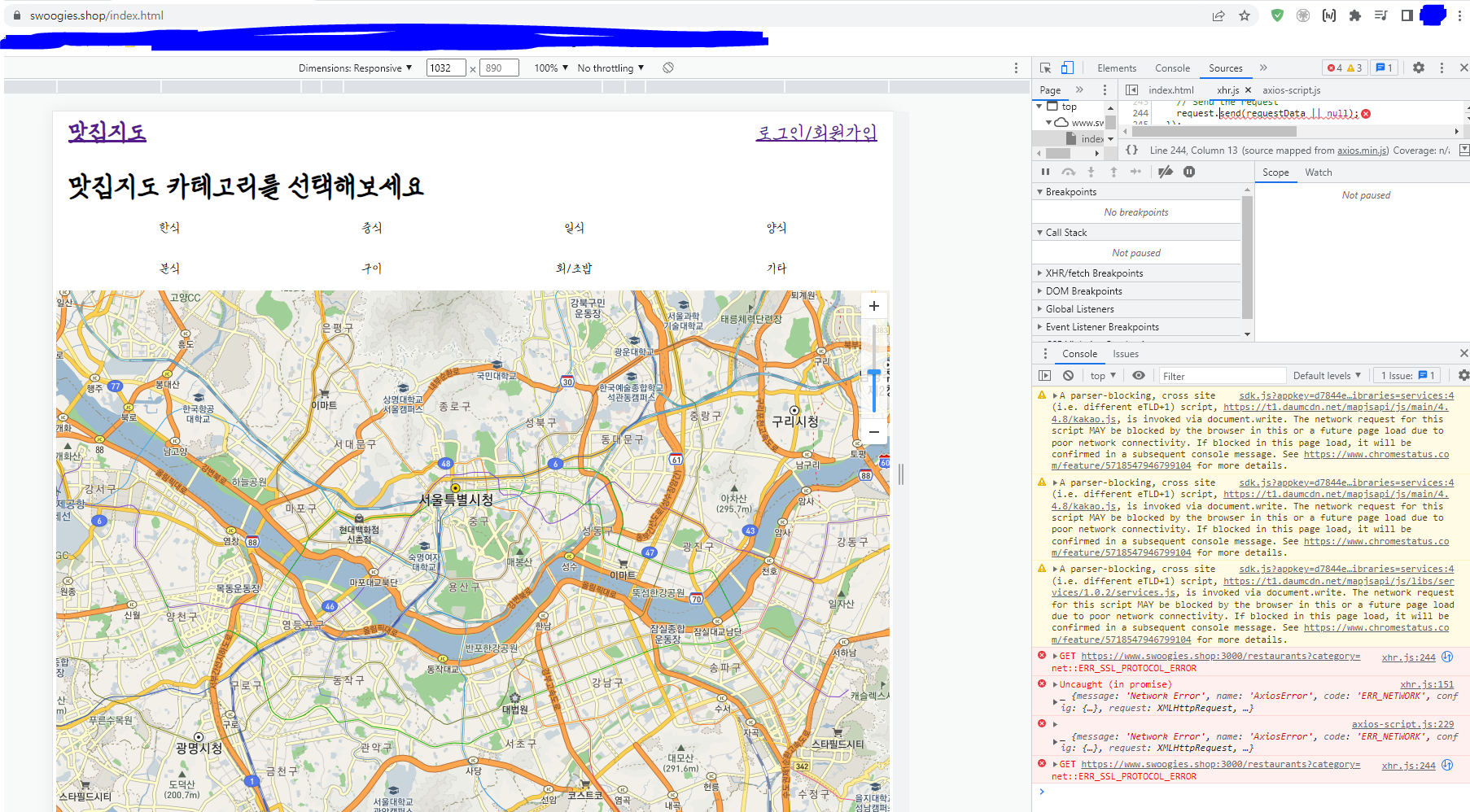
Task: Toggle browser side panel icon
Action: coord(1407,15)
